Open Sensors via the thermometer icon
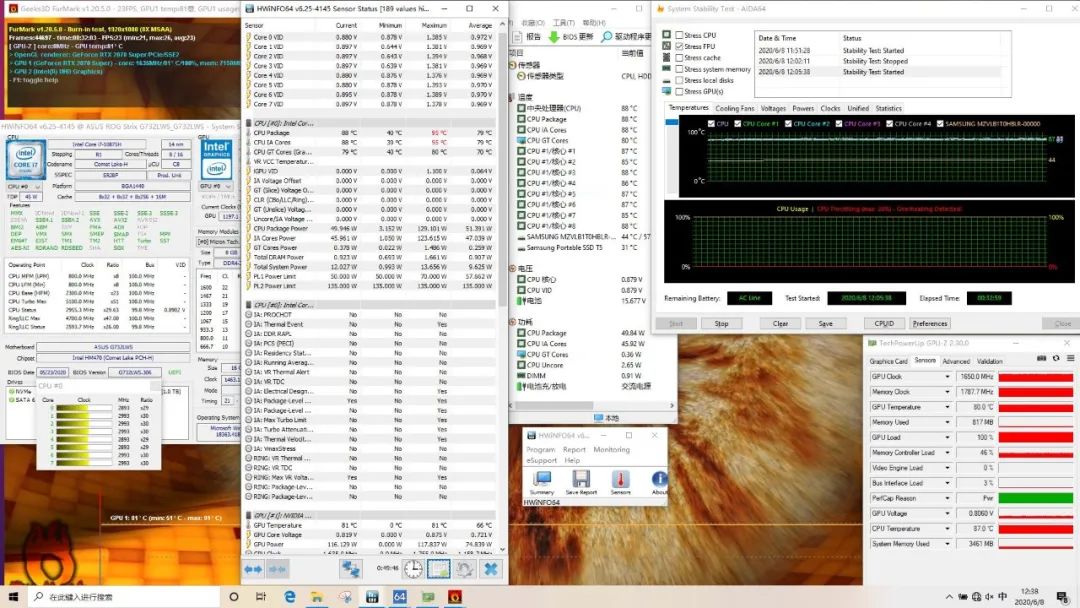The height and width of the screenshot is (608, 1080). (620, 481)
